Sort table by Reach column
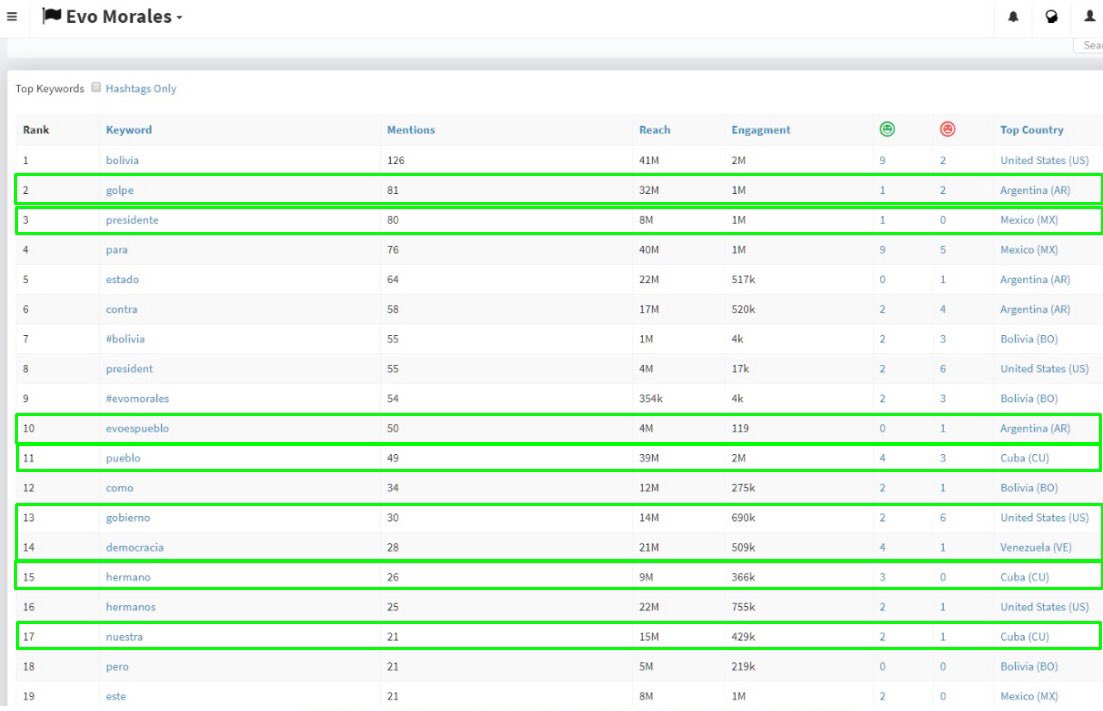 tap(654, 129)
